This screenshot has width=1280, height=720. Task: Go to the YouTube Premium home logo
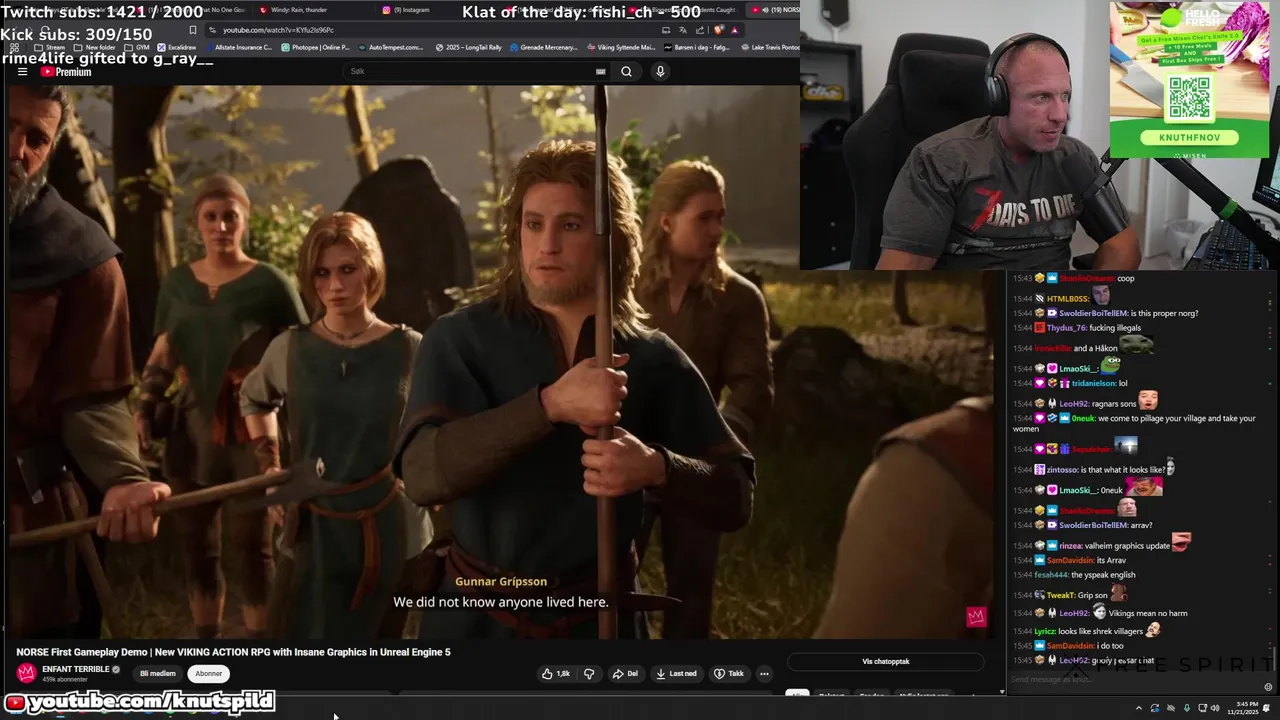click(x=66, y=72)
